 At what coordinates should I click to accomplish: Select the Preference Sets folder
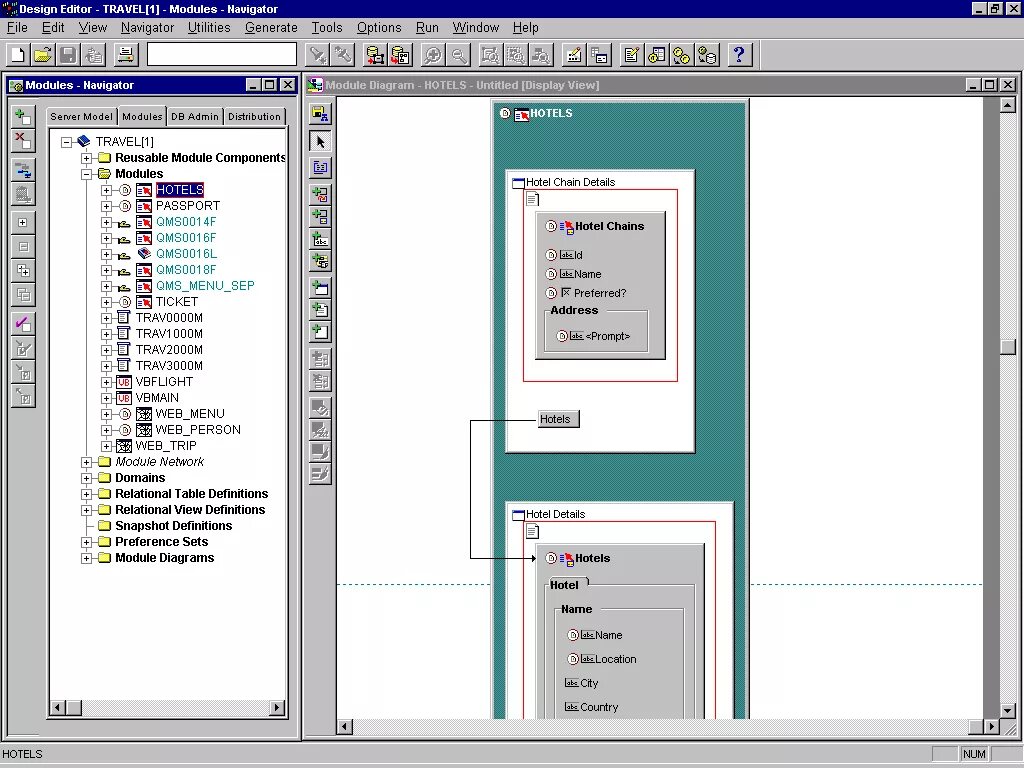[161, 541]
